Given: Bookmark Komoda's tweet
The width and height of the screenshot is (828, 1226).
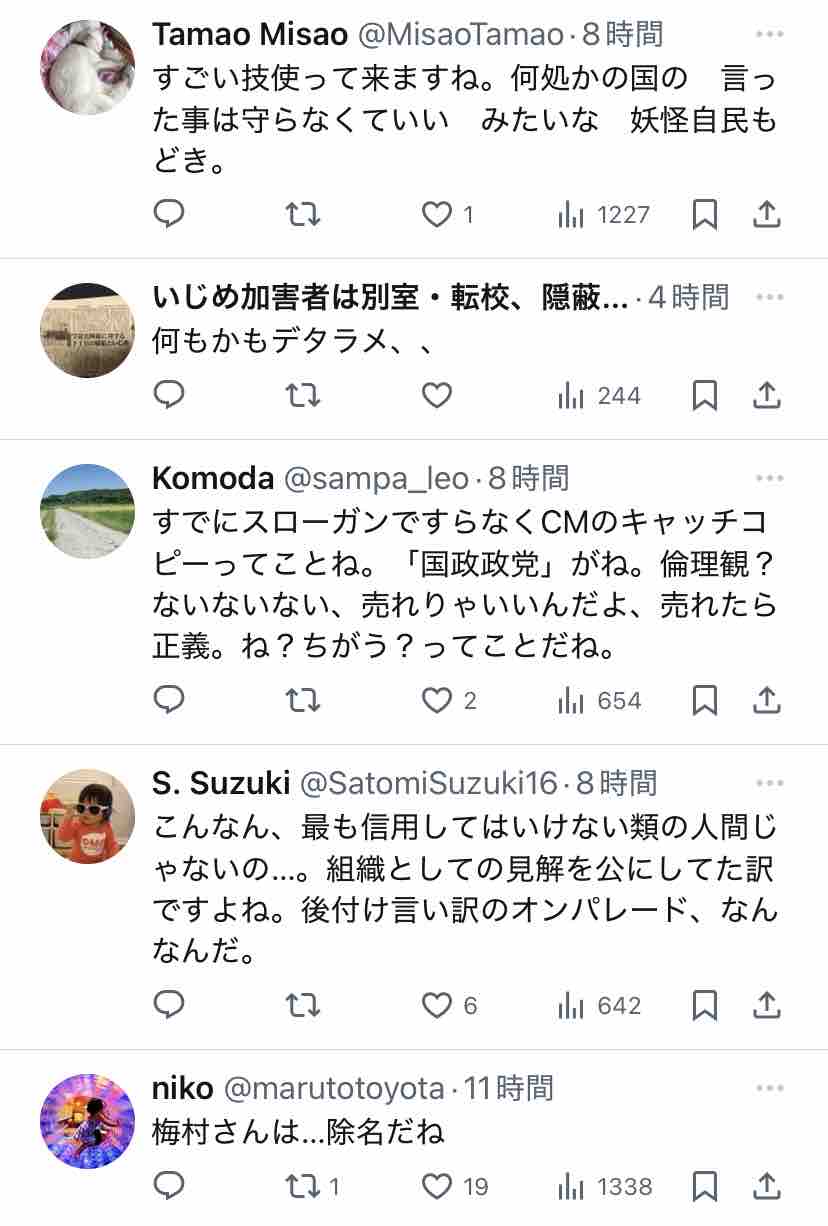Looking at the screenshot, I should pos(705,700).
